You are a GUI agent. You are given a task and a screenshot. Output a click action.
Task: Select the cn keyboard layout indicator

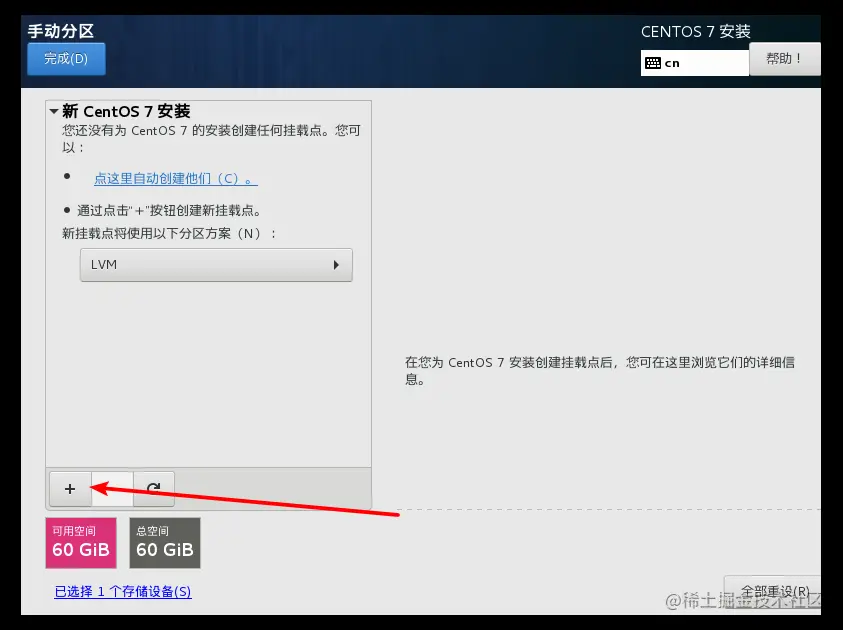coord(694,63)
